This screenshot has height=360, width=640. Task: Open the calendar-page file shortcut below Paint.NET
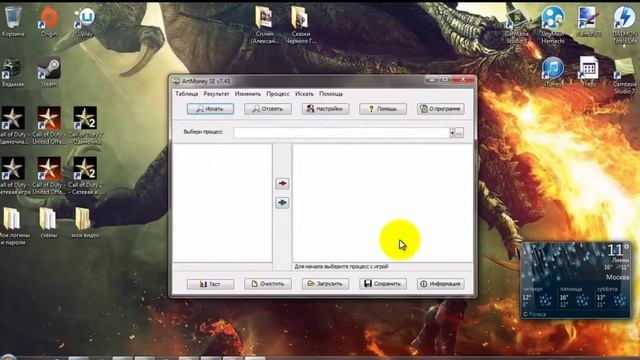point(588,72)
